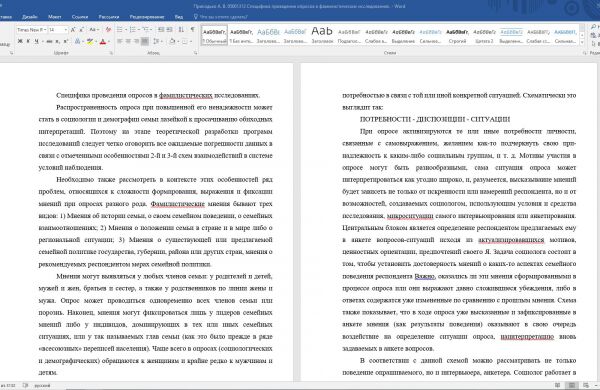Click the misspelled word фамилистических in the title
This screenshot has width=600, height=390.
click(x=186, y=95)
